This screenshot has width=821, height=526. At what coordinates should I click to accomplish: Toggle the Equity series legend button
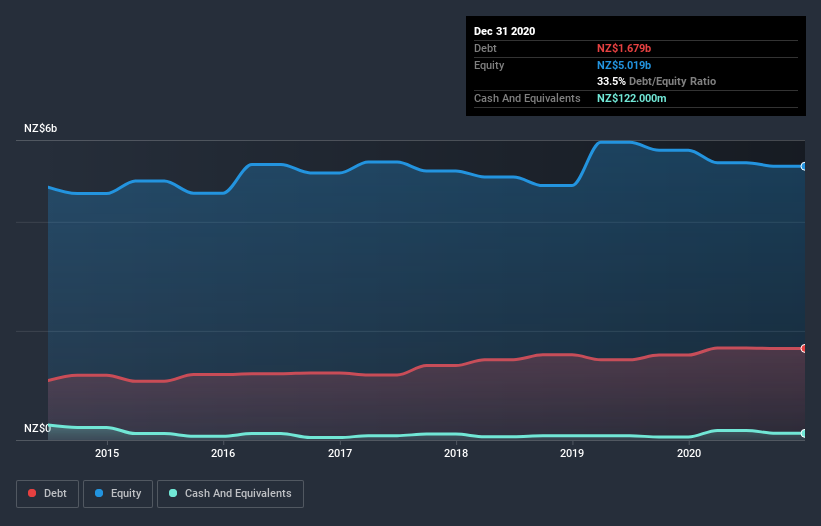tap(118, 494)
